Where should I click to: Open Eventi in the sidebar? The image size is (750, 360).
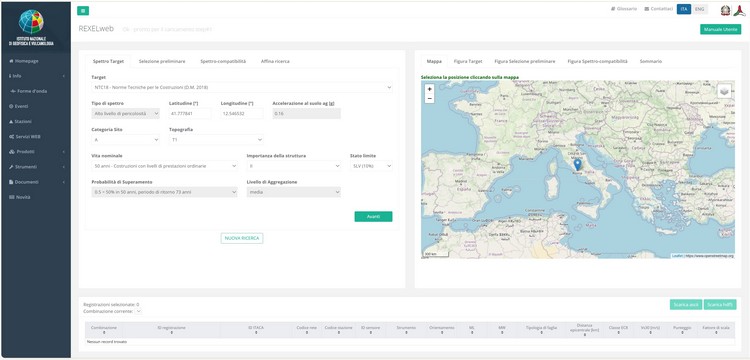pos(19,106)
